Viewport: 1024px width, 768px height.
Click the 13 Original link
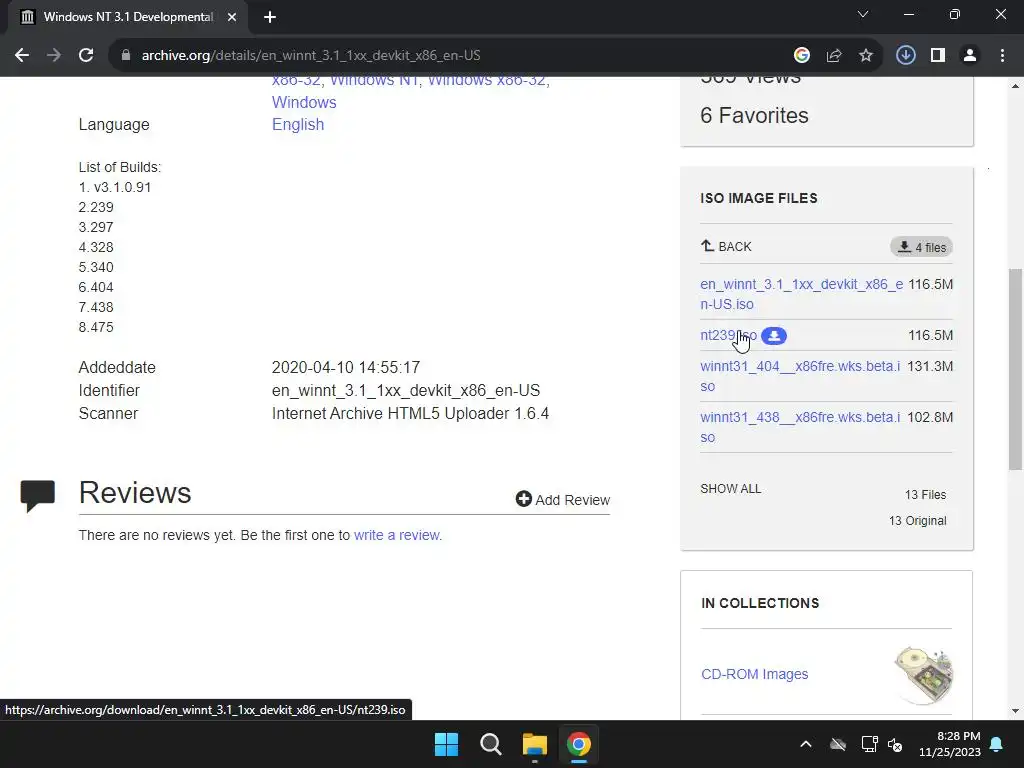(x=918, y=520)
